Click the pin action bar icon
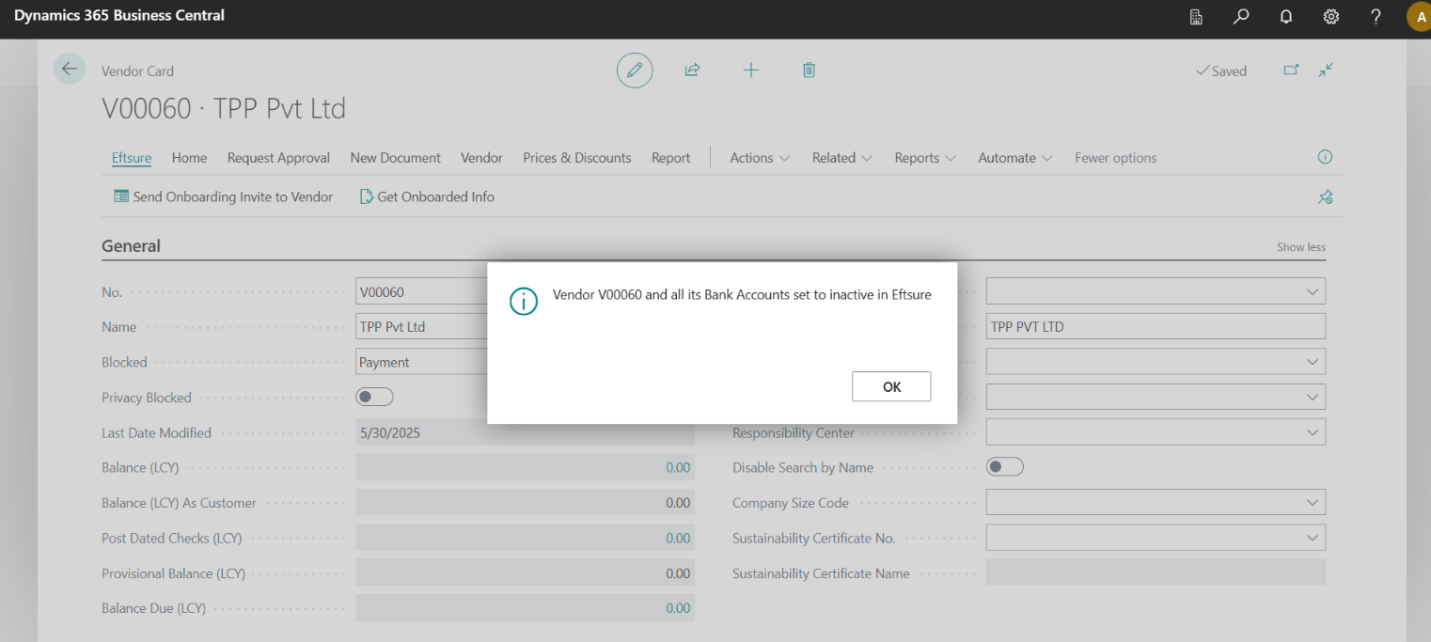The height and width of the screenshot is (642, 1431). (x=1325, y=197)
